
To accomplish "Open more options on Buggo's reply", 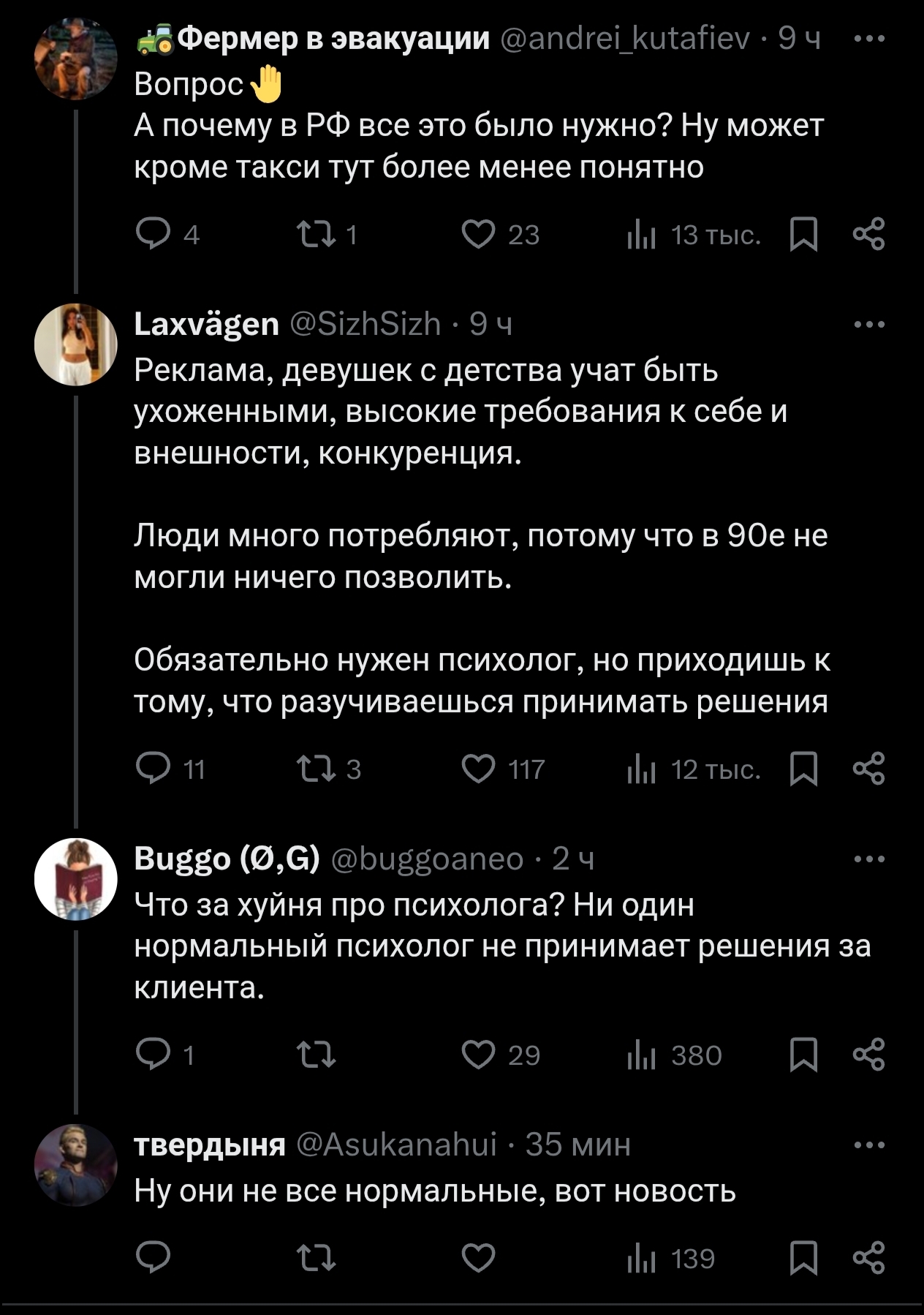I will [869, 859].
